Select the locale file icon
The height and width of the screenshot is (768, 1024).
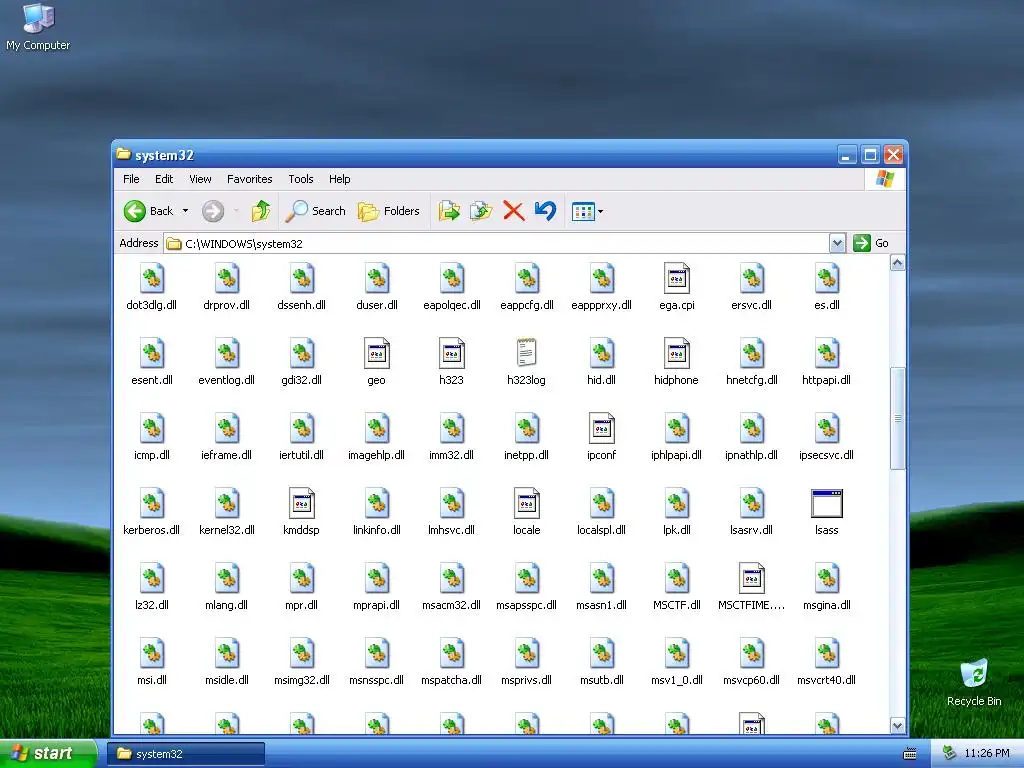pyautogui.click(x=526, y=504)
